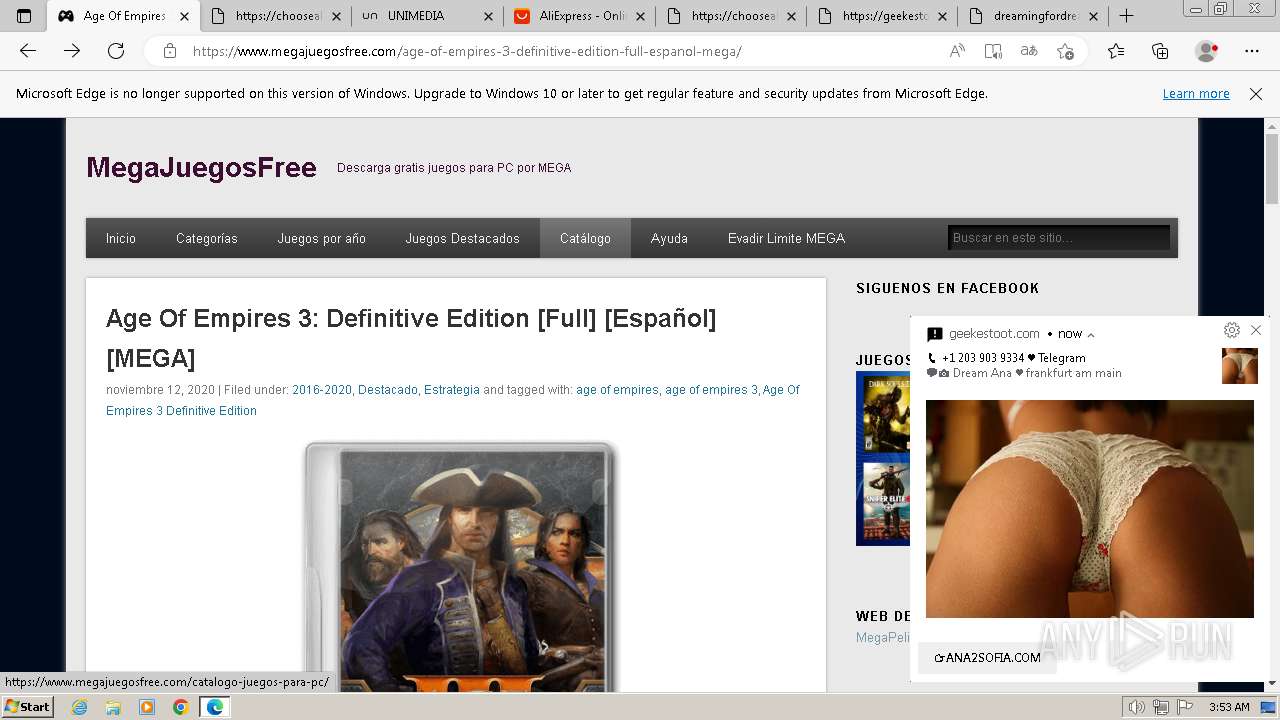Switch to the dreamingfordre tab
This screenshot has width=1280, height=720.
[1033, 16]
